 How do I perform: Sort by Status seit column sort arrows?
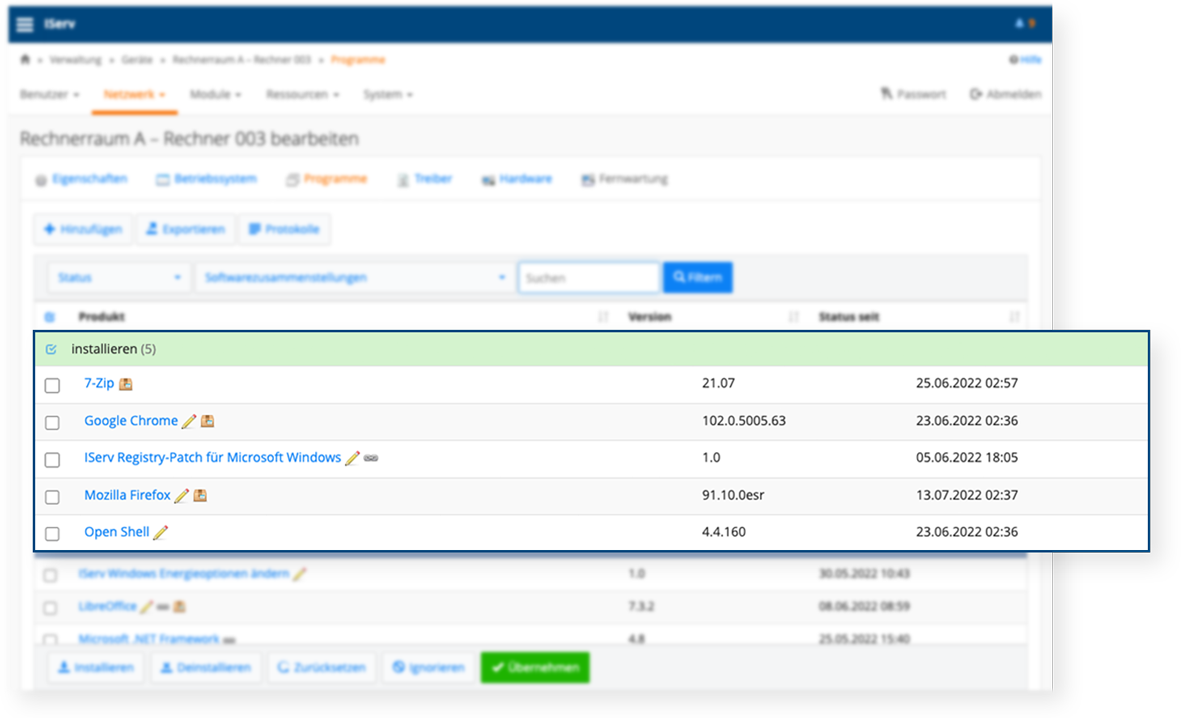[1015, 317]
